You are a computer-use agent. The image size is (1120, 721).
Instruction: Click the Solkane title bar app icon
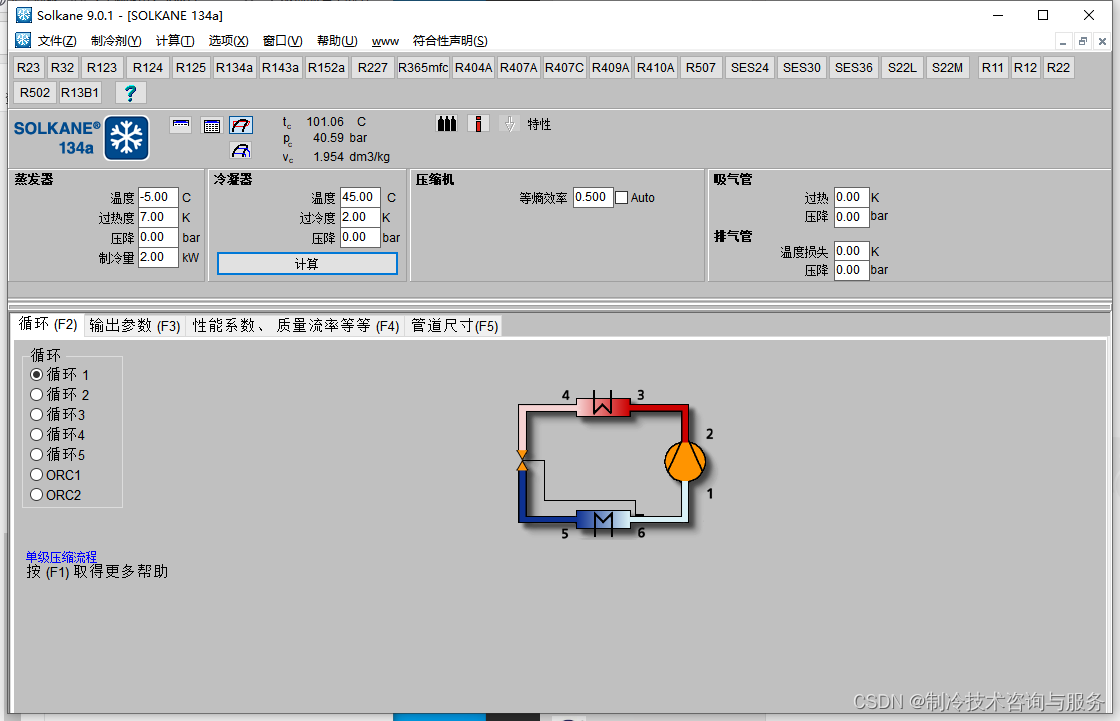(x=24, y=15)
